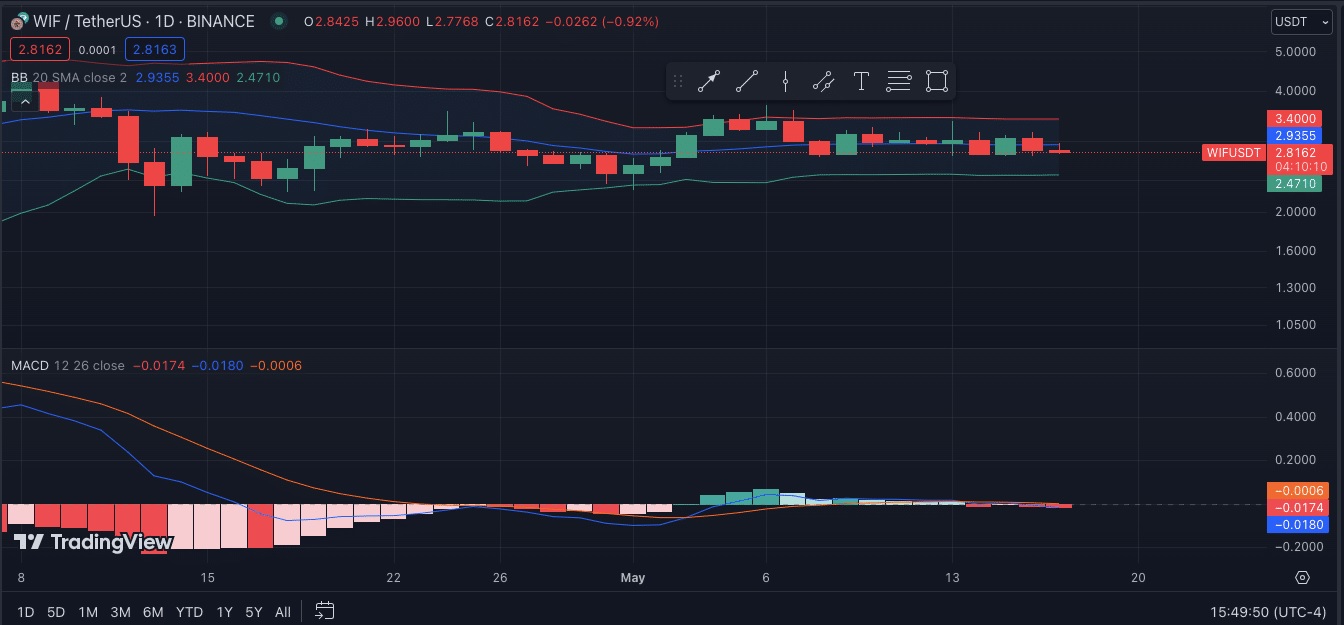Click the blue 2.9355 basis price label
Image resolution: width=1344 pixels, height=625 pixels.
tap(1296, 135)
